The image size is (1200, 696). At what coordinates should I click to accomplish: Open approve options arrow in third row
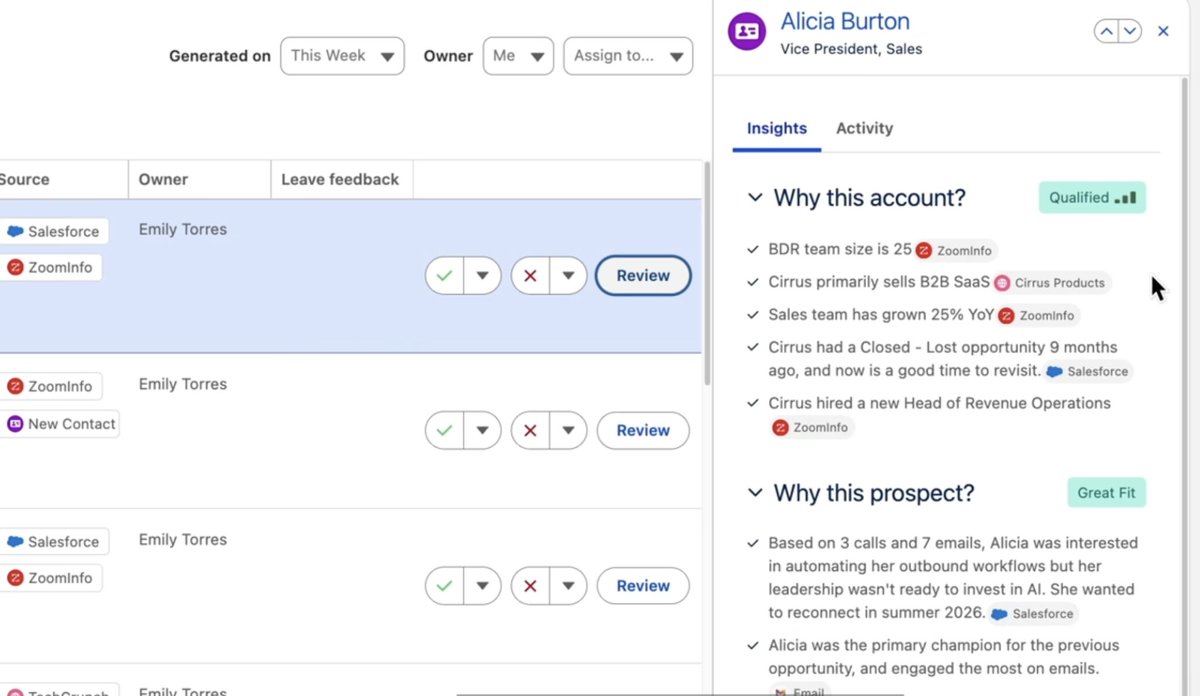click(x=482, y=586)
